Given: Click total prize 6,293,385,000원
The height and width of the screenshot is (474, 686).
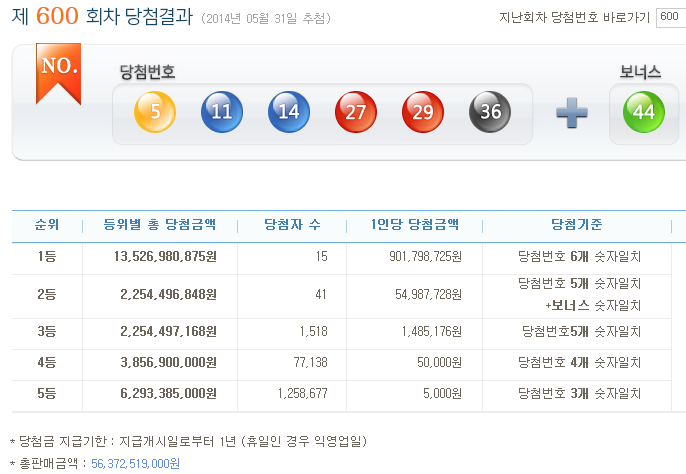Looking at the screenshot, I should 168,393.
